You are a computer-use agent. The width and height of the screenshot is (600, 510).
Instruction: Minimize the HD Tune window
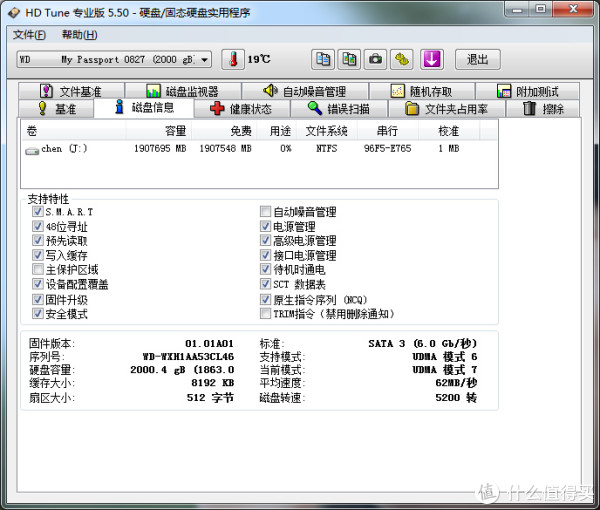pos(517,9)
